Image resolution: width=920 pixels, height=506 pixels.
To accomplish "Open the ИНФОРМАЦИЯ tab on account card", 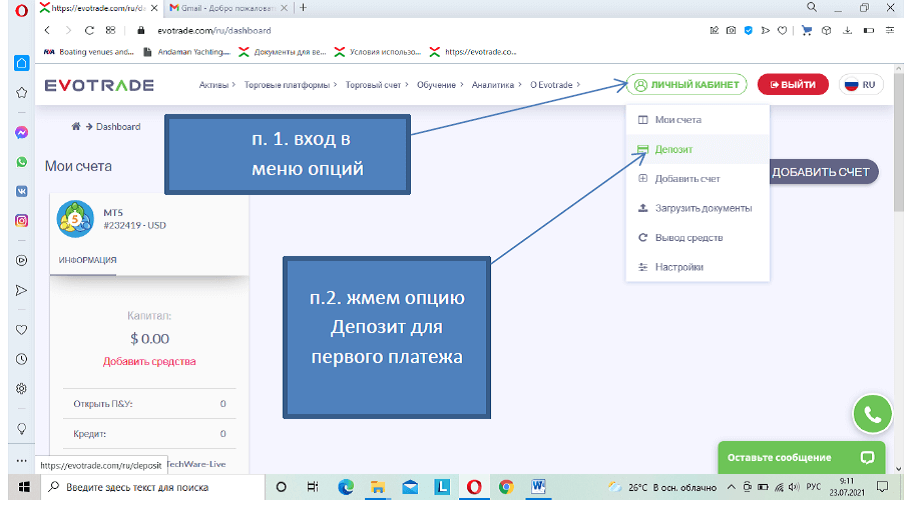I will pos(87,260).
